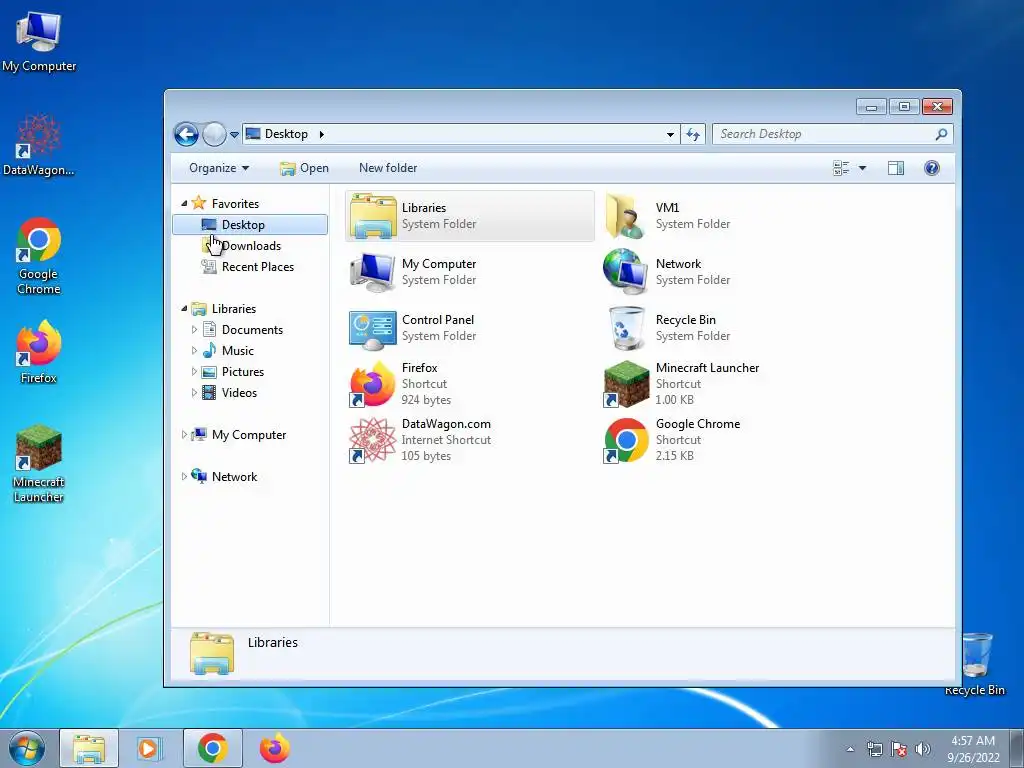Image resolution: width=1024 pixels, height=768 pixels.
Task: Open the address bar history dropdown
Action: pyautogui.click(x=670, y=135)
